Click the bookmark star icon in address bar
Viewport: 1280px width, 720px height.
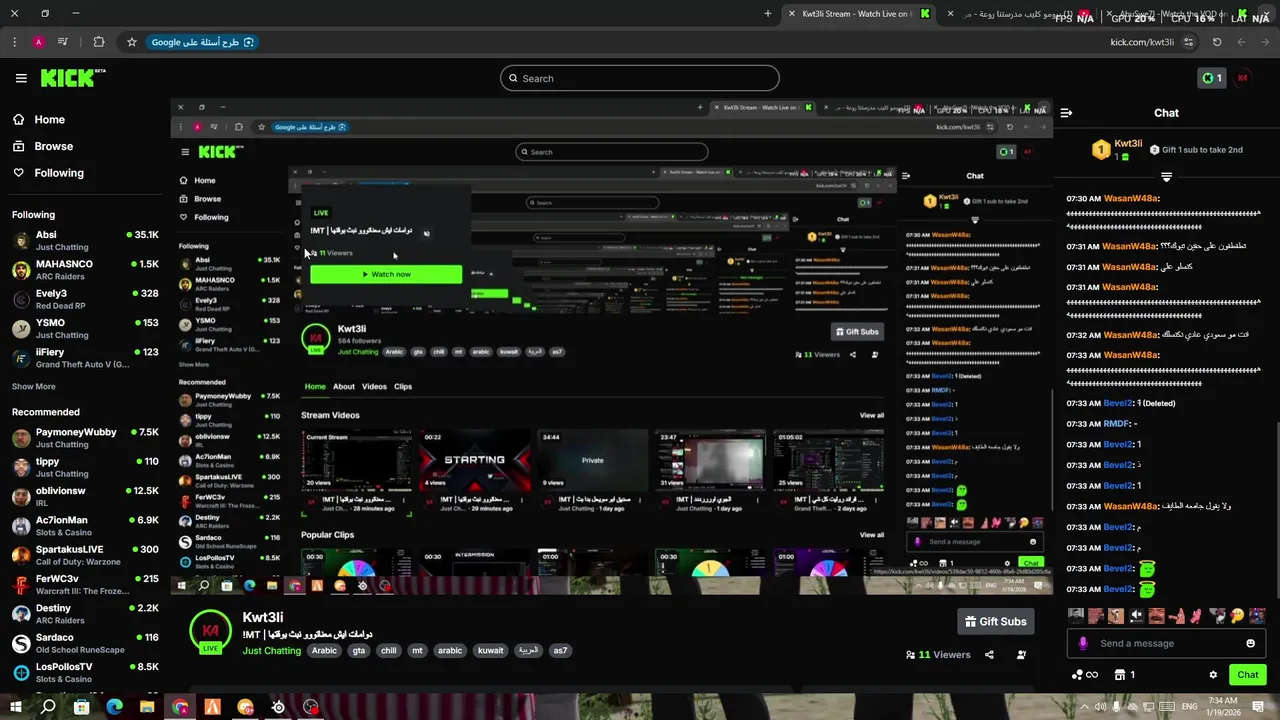point(131,42)
